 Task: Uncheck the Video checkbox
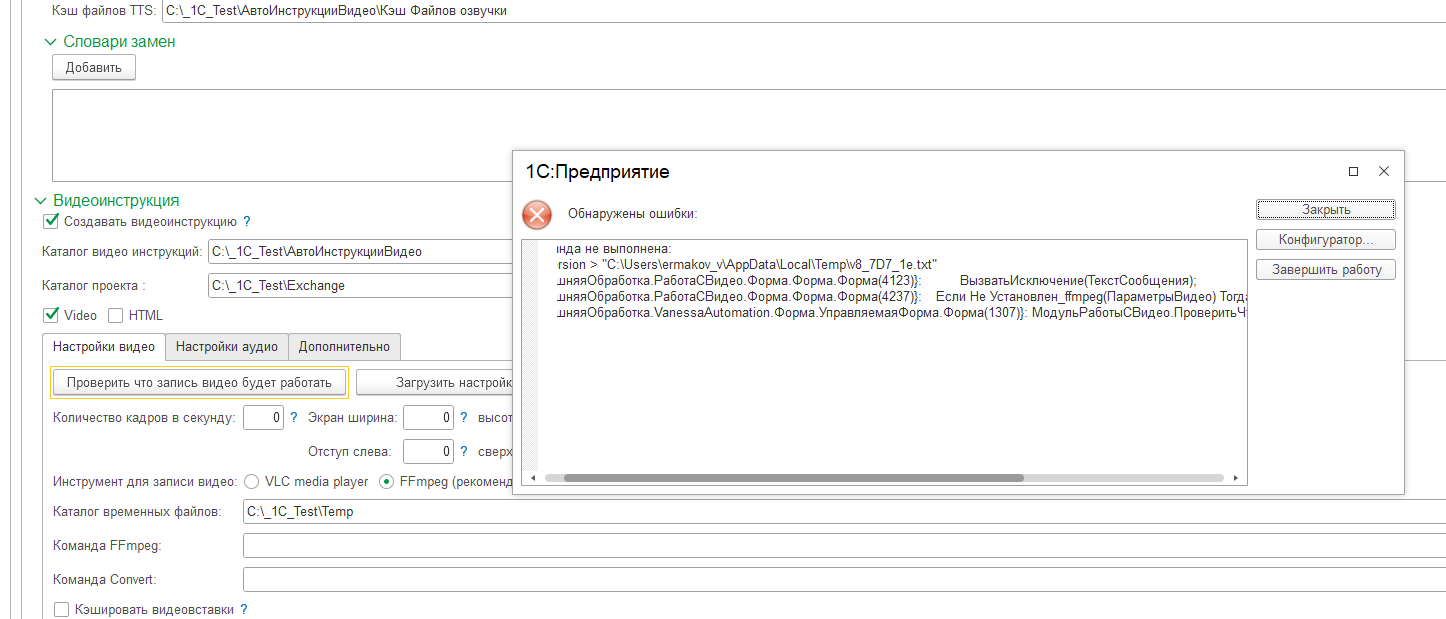pos(51,315)
